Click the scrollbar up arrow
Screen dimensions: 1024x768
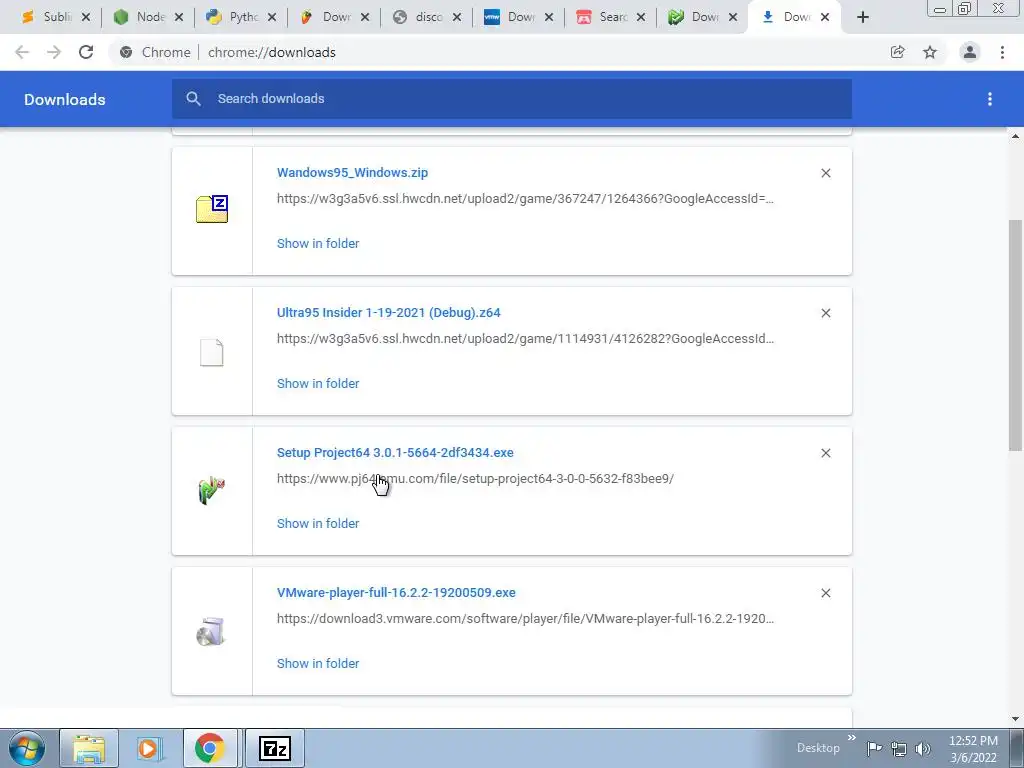point(1015,136)
